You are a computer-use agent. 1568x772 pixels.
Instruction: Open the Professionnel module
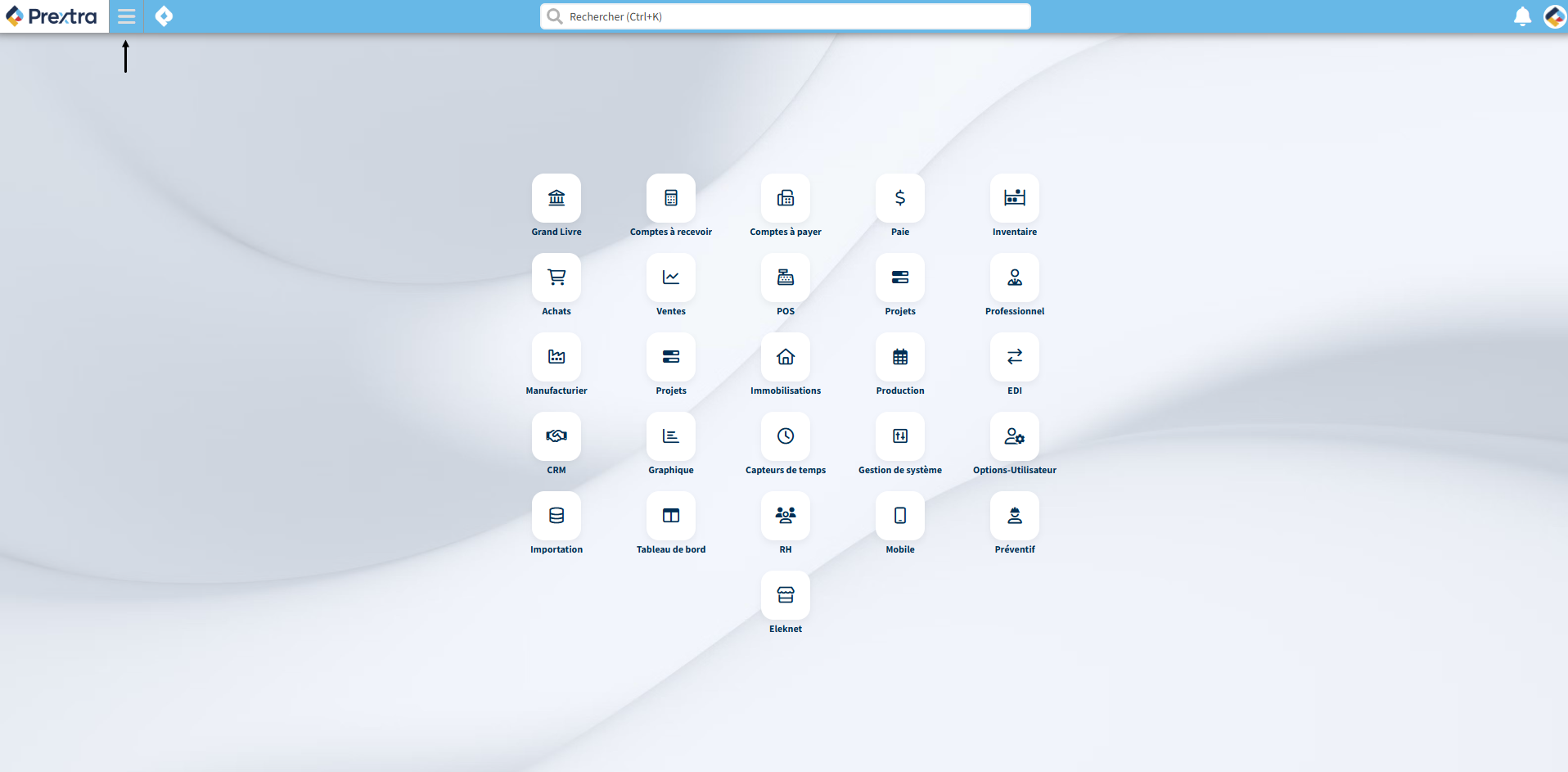coord(1015,278)
